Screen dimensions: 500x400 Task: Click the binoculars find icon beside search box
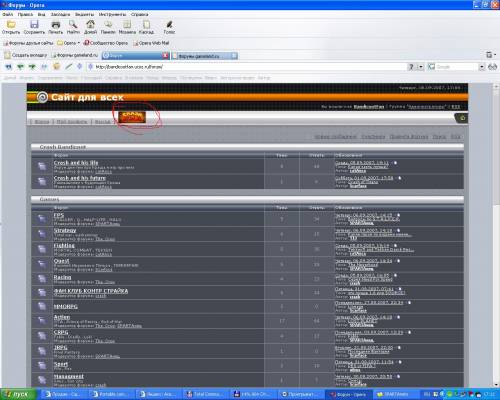(x=492, y=67)
